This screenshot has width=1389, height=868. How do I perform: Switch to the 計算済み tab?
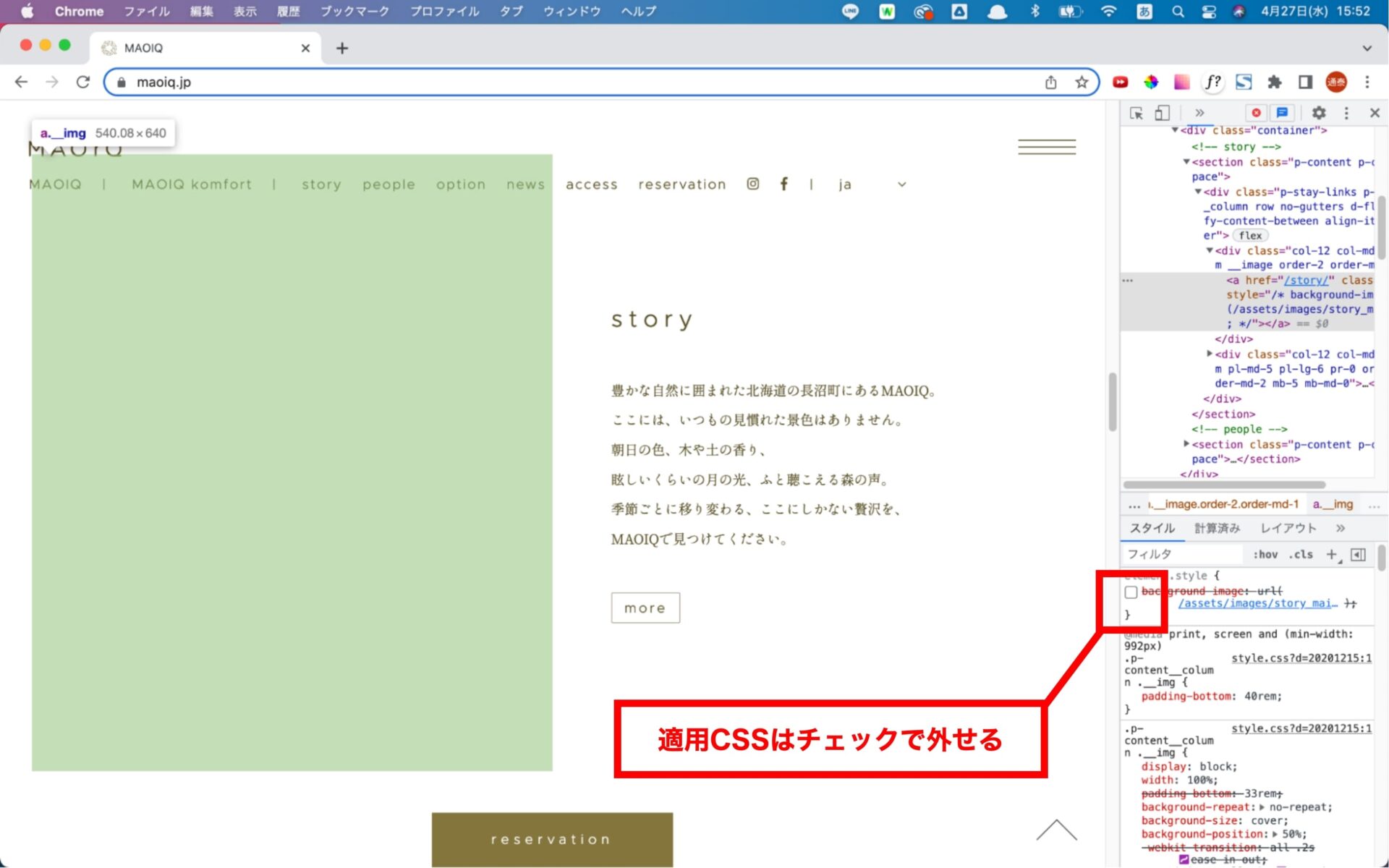(1217, 529)
